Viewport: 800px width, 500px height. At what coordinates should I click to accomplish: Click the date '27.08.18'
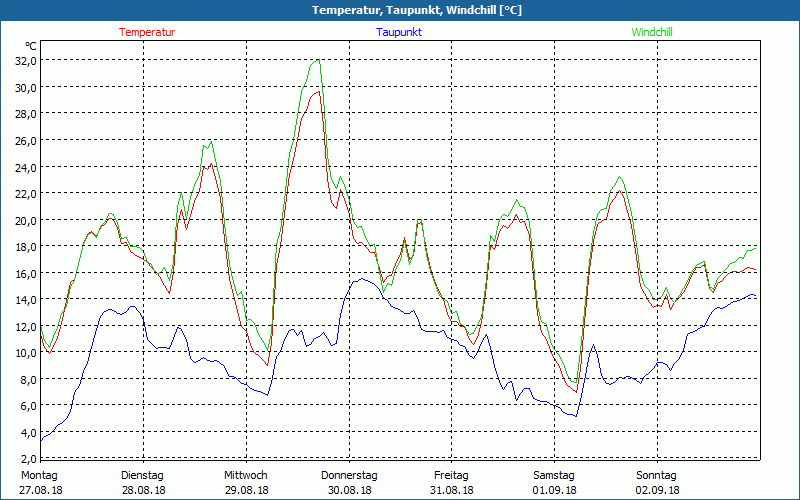click(41, 490)
